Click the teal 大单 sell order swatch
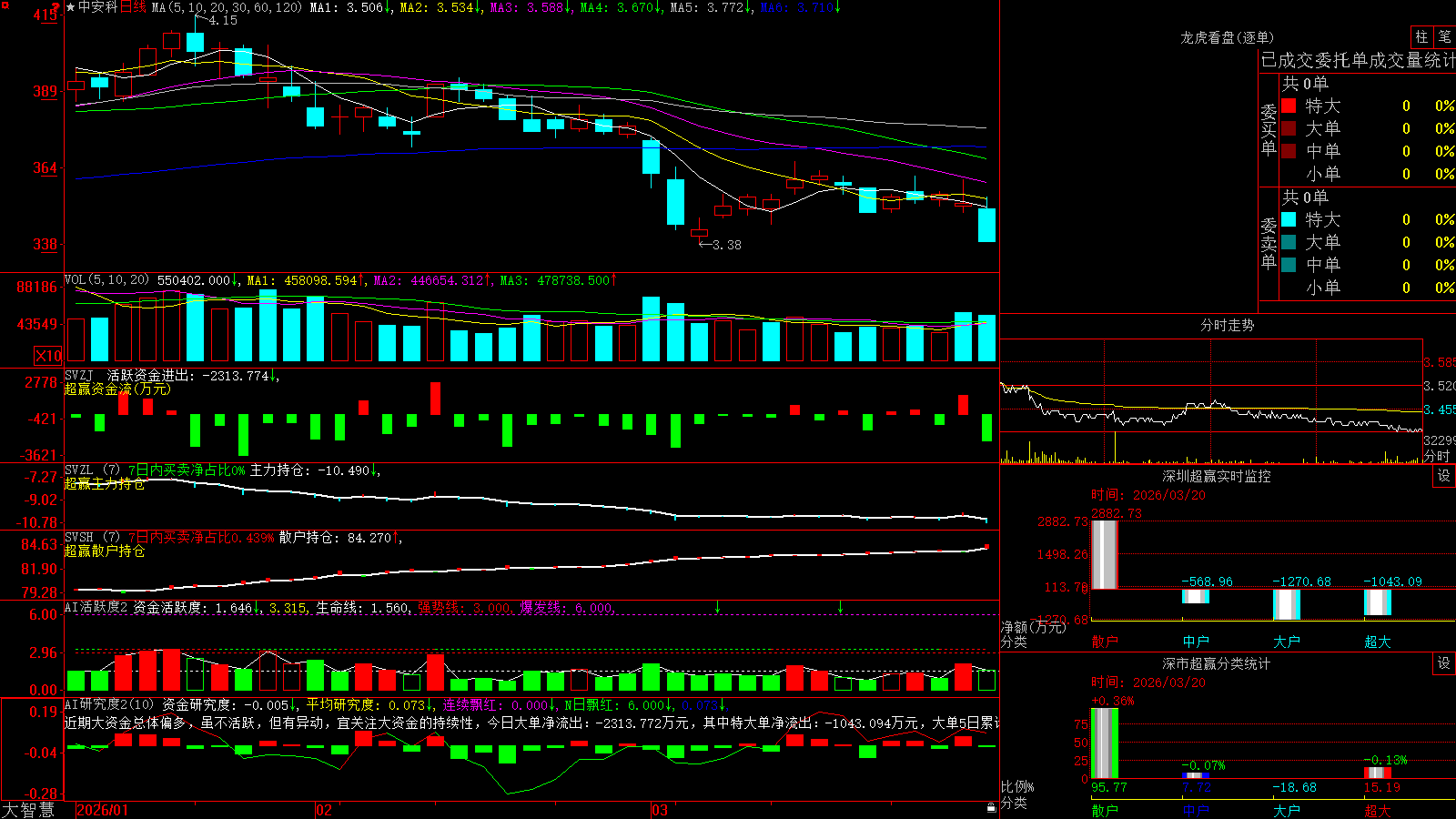 tap(1289, 242)
